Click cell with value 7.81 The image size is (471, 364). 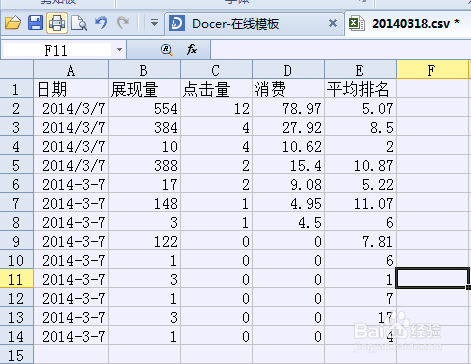point(360,241)
